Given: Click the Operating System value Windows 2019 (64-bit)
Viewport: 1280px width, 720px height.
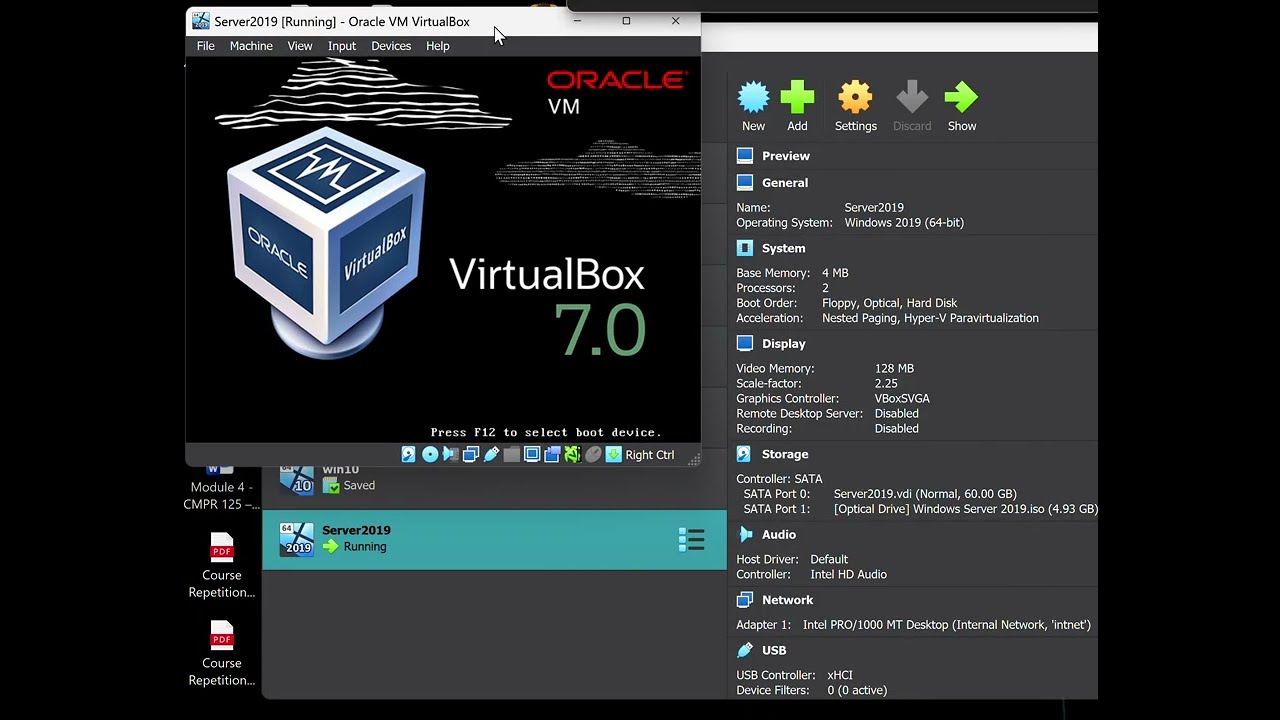Looking at the screenshot, I should 904,223.
